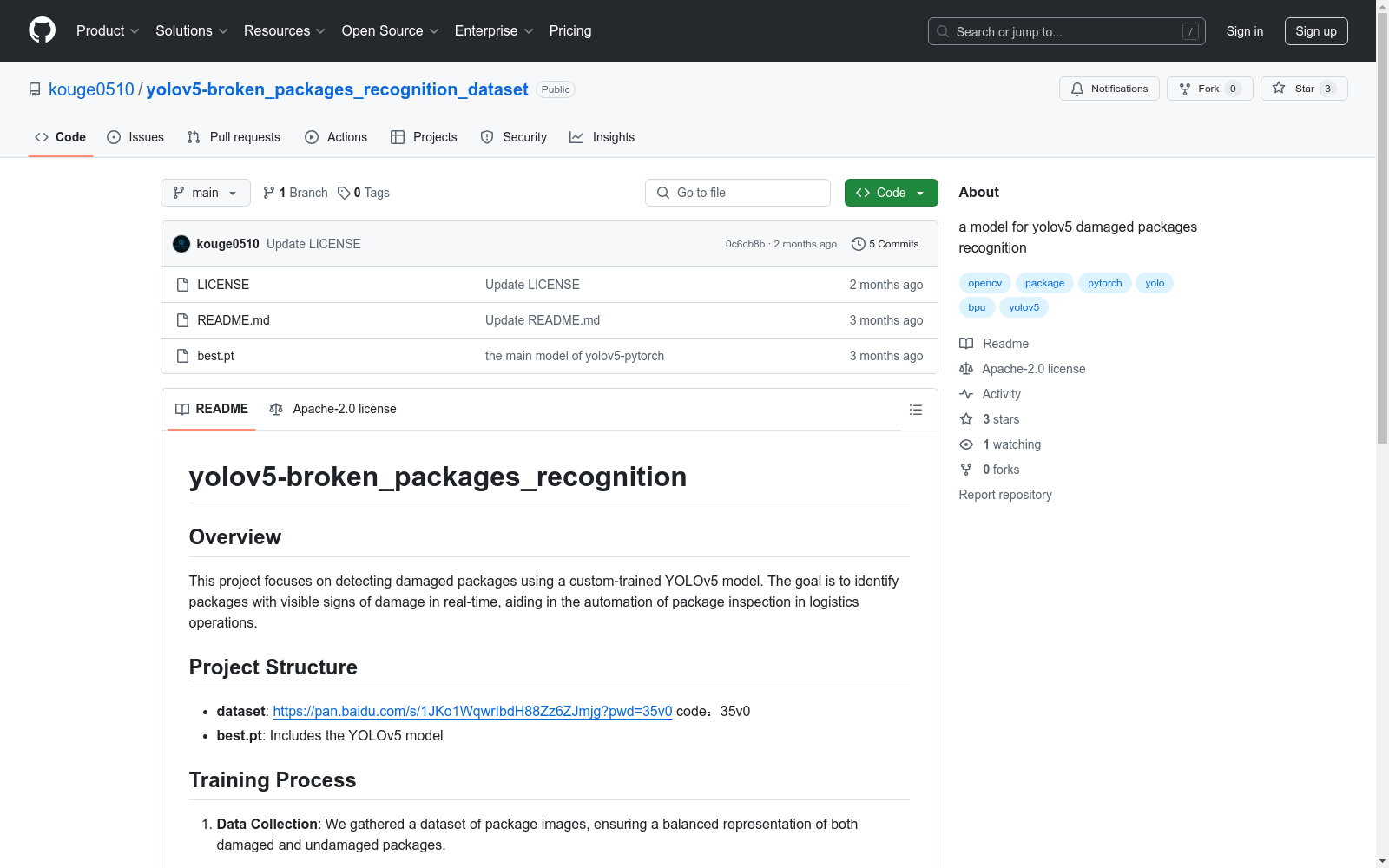This screenshot has width=1389, height=868.
Task: Click the eye icon next to 1 watching
Action: coord(966,444)
